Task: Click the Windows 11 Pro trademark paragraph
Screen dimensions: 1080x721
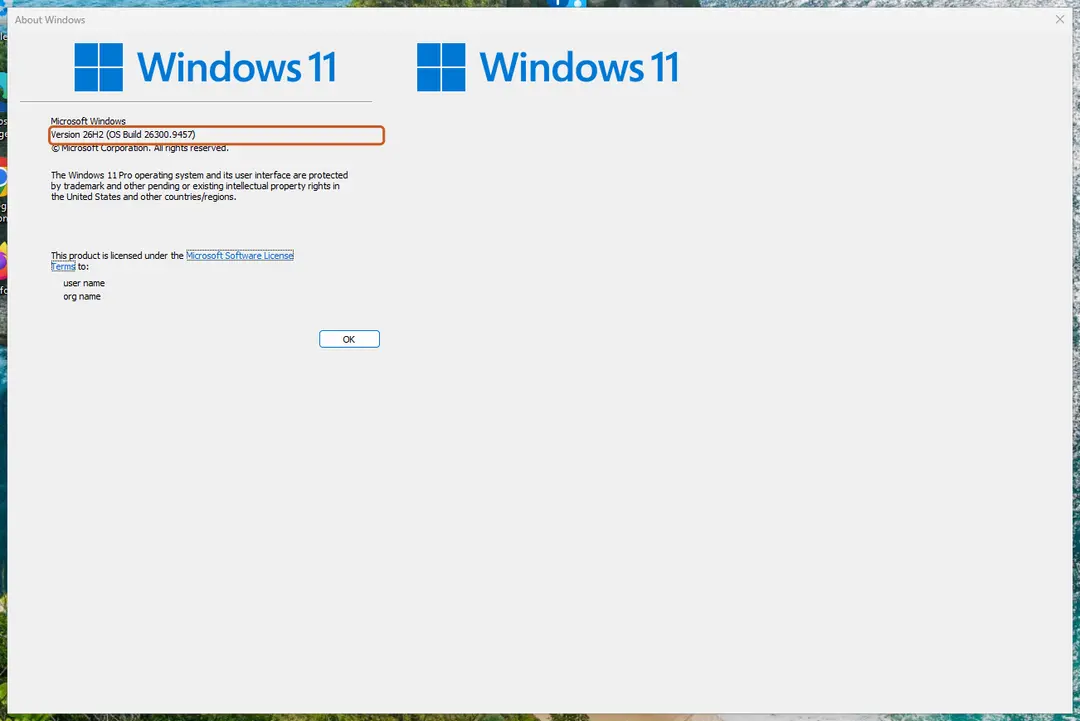Action: [199, 186]
